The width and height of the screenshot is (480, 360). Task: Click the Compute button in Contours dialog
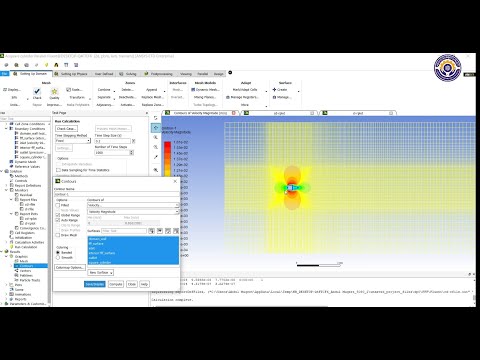coord(116,284)
